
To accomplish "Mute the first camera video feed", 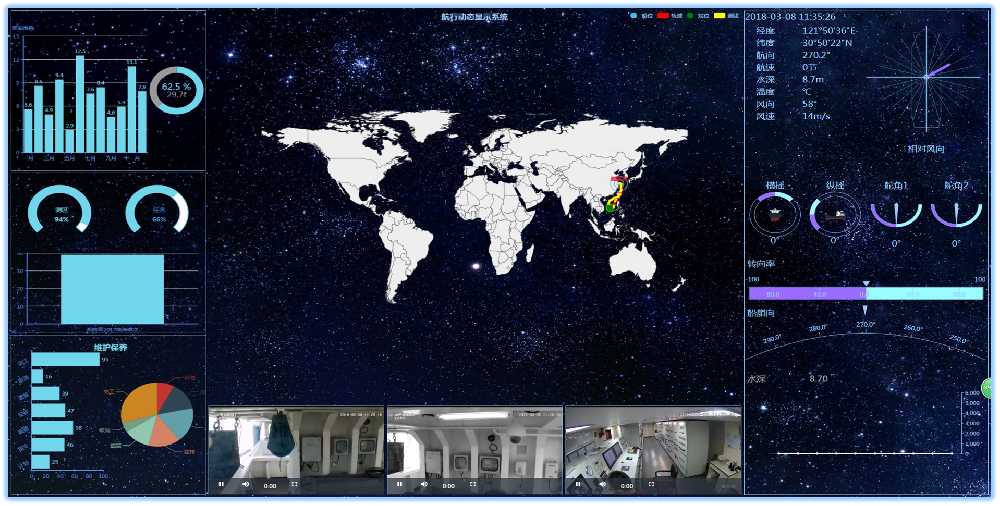I will click(x=246, y=484).
